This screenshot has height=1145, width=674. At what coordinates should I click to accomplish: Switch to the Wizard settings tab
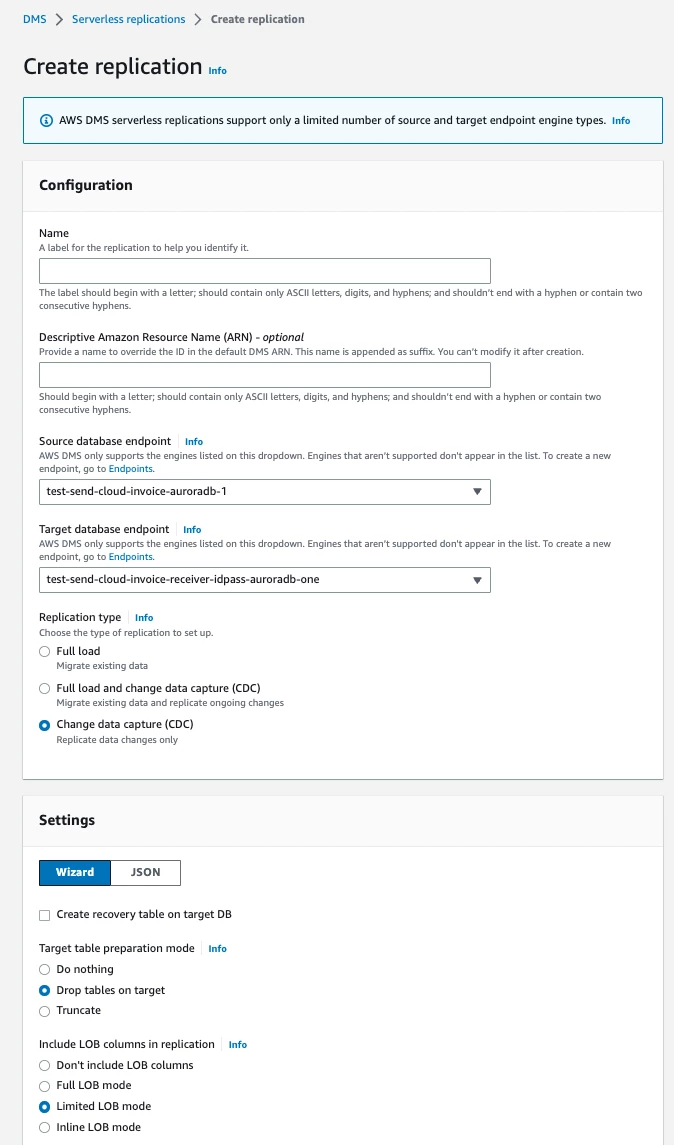coord(74,873)
